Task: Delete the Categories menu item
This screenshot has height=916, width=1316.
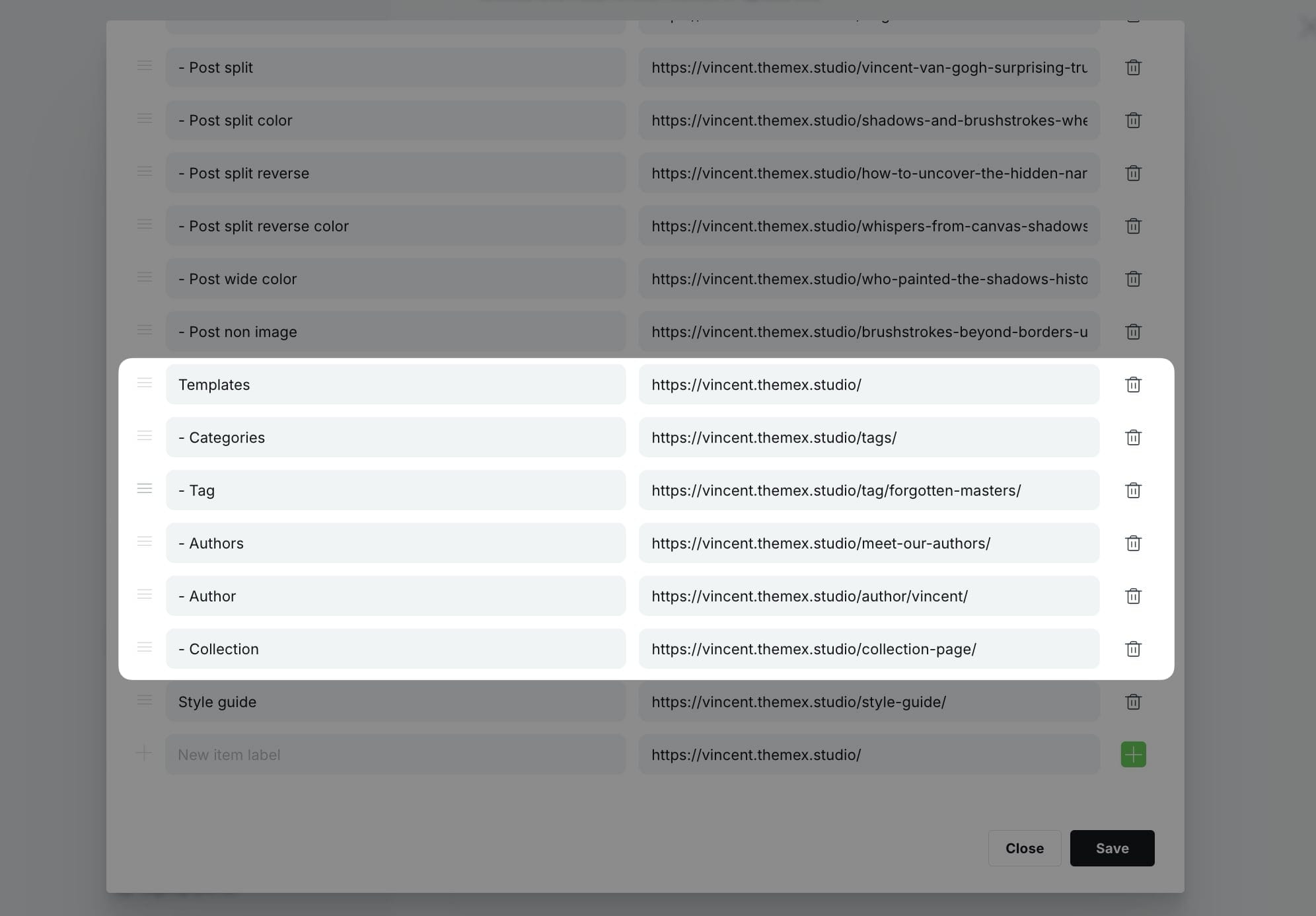Action: tap(1133, 437)
